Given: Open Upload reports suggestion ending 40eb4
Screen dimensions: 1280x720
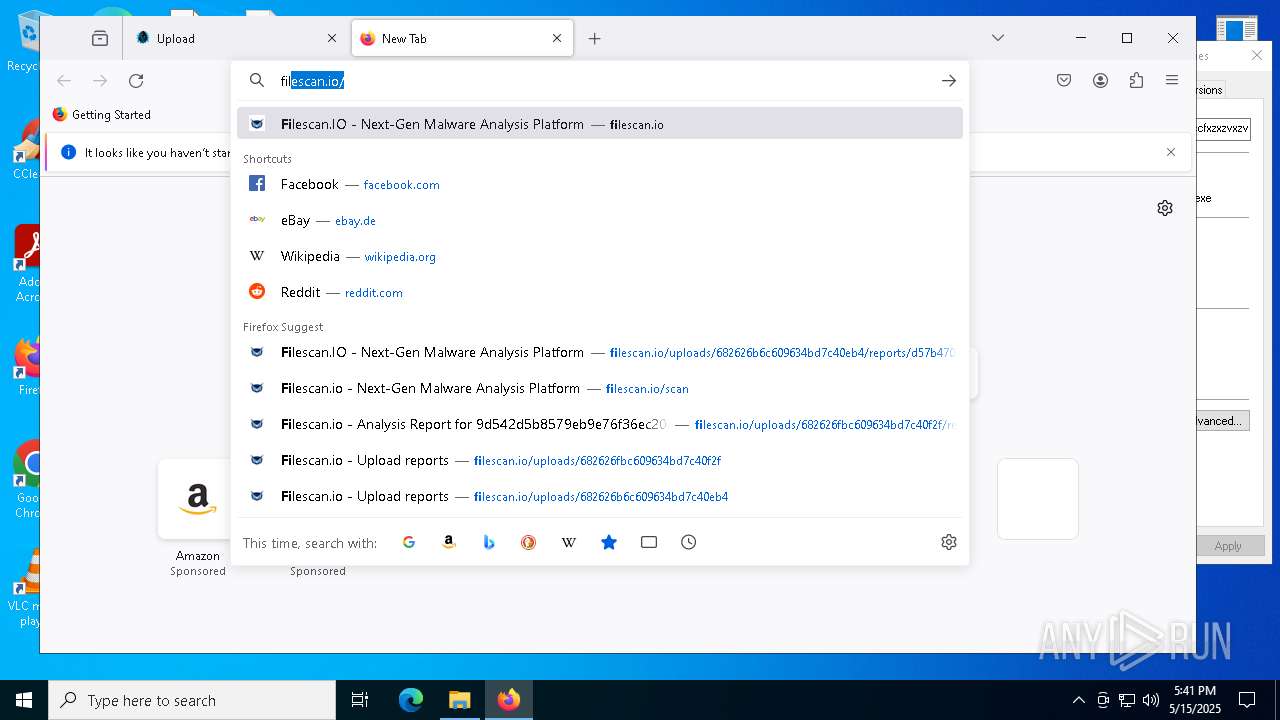Looking at the screenshot, I should tap(600, 496).
